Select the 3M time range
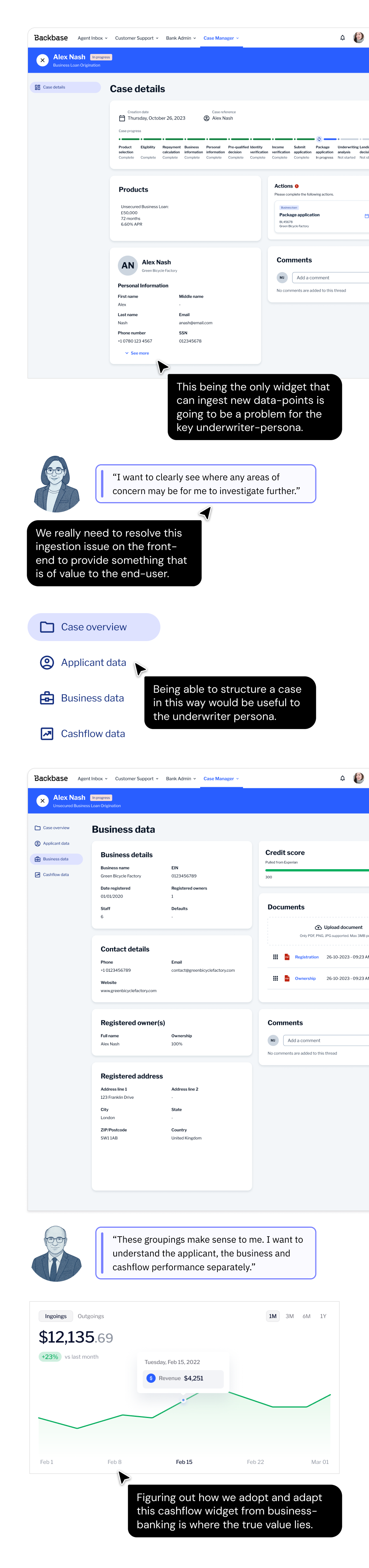 [290, 1316]
